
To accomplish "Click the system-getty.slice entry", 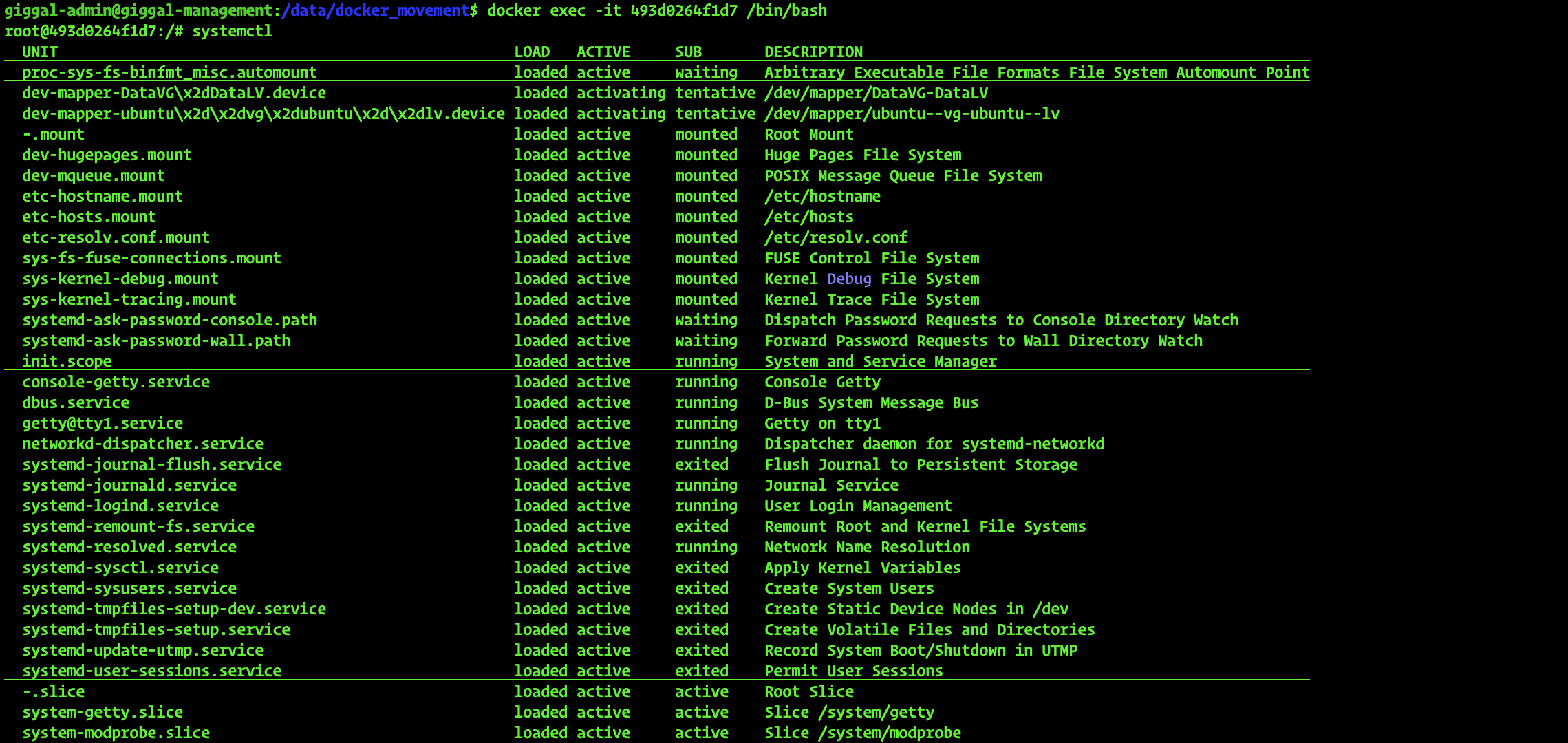I will pos(103,713).
